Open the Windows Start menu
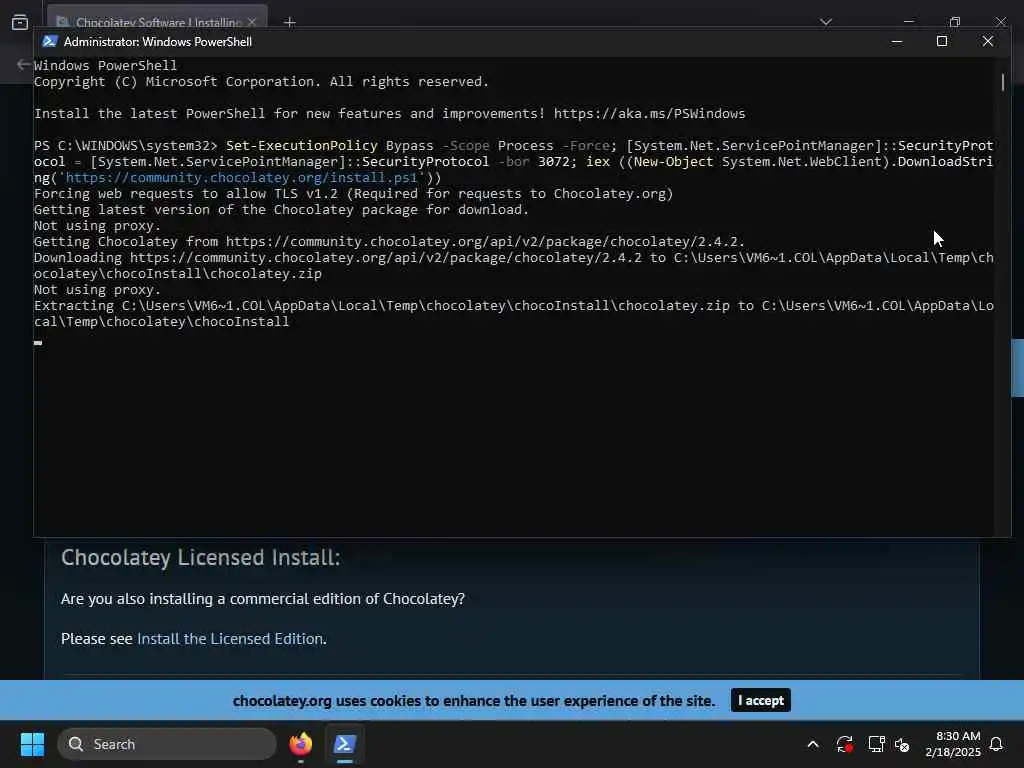The image size is (1024, 768). [32, 744]
